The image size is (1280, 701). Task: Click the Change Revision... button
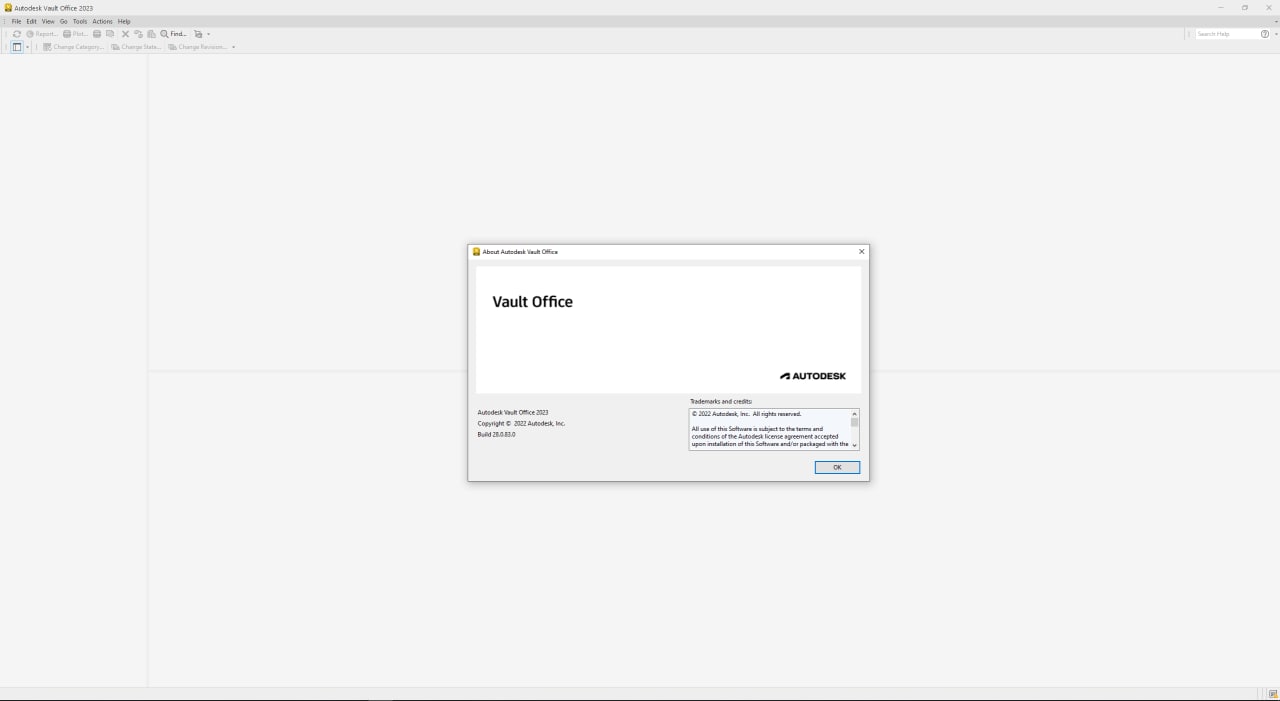tap(197, 47)
